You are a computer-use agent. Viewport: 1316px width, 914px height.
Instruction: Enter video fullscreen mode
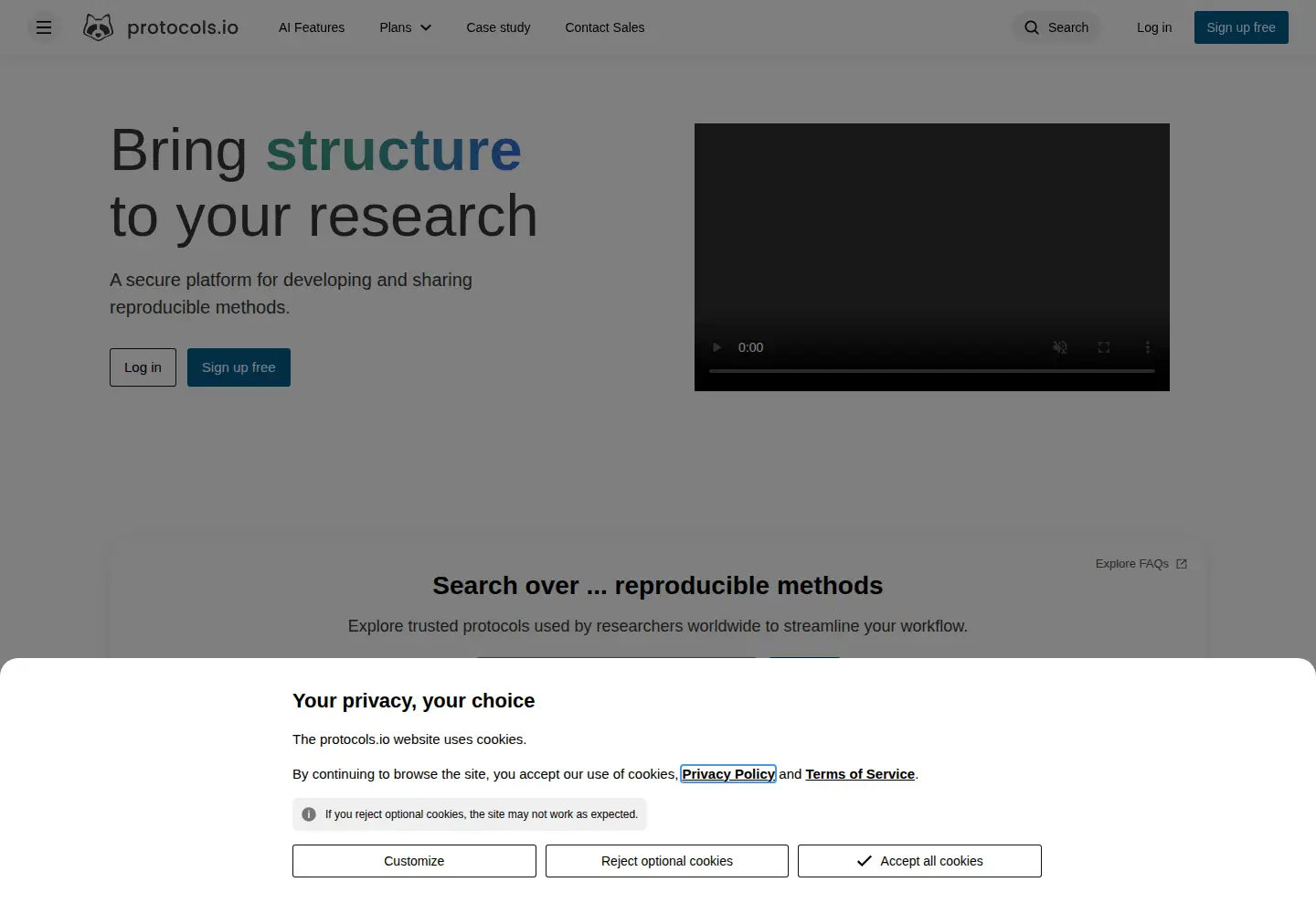point(1104,347)
